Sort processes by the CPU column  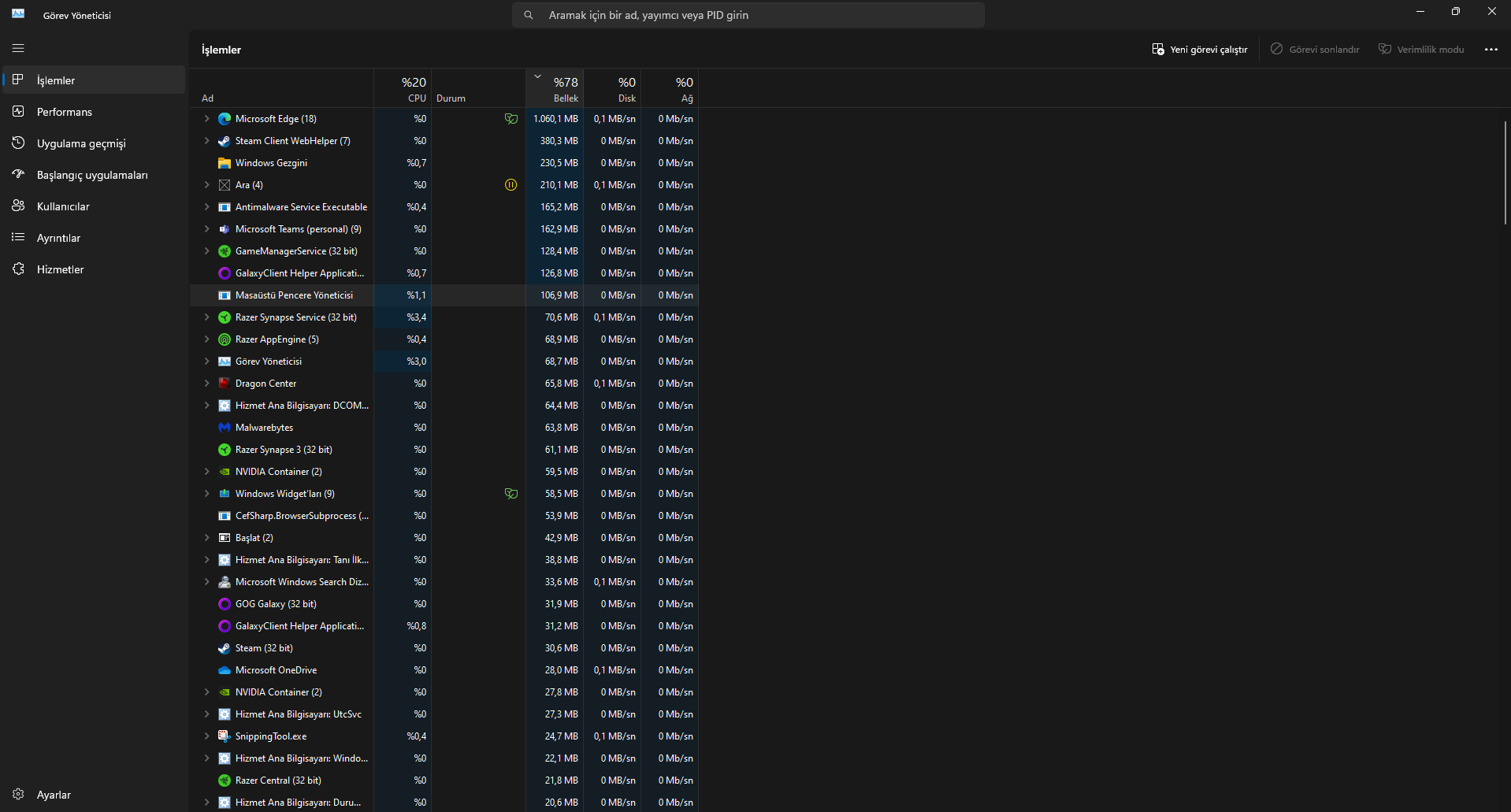[403, 89]
